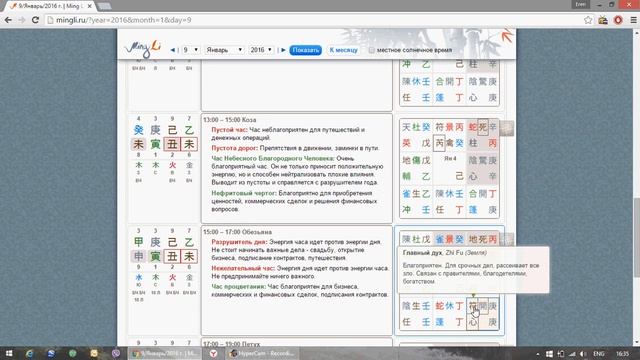Click the red Opera-style extension icon
Screen dimensions: 640x360
(618, 20)
